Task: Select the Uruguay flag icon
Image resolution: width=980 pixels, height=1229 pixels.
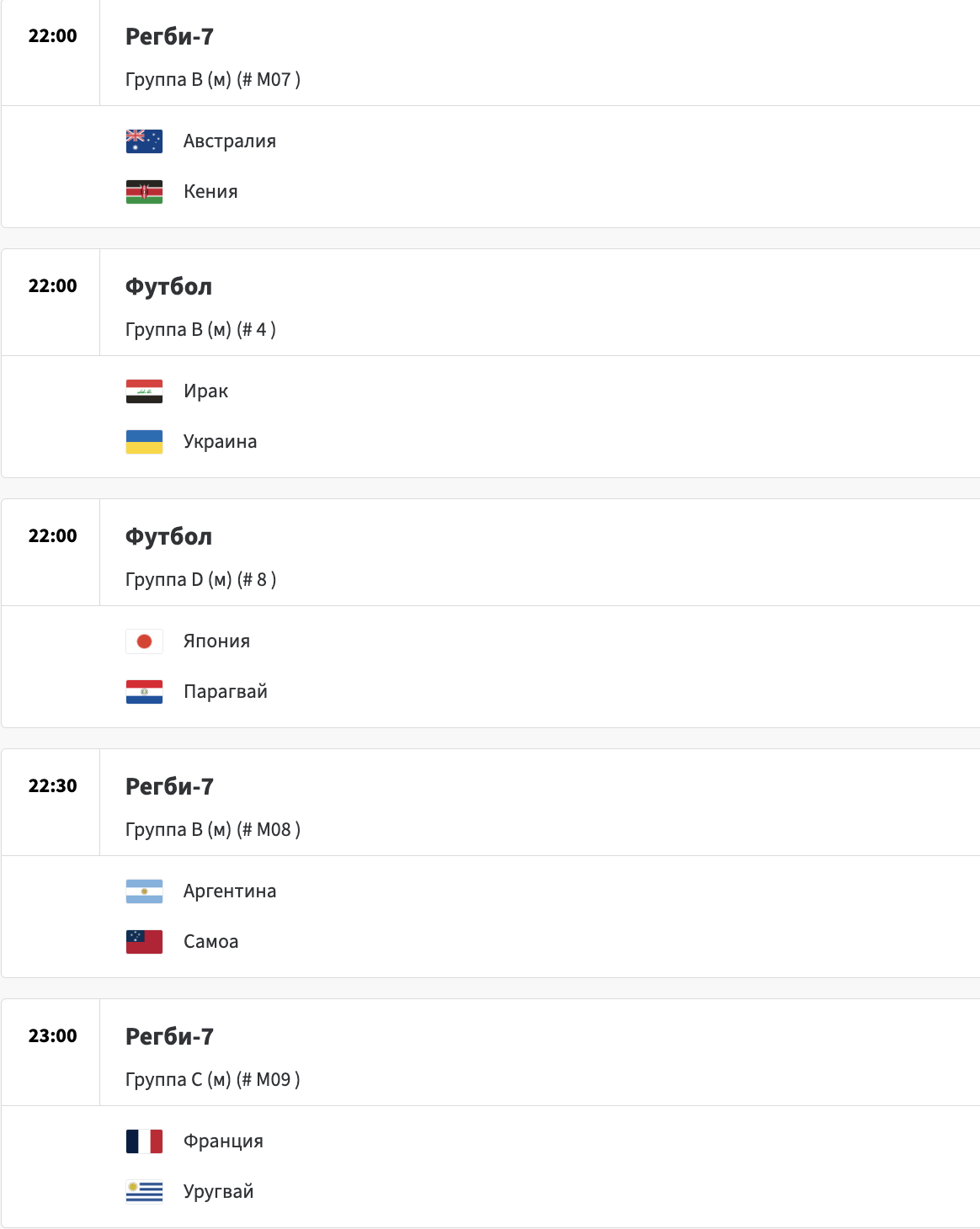Action: 144,1192
